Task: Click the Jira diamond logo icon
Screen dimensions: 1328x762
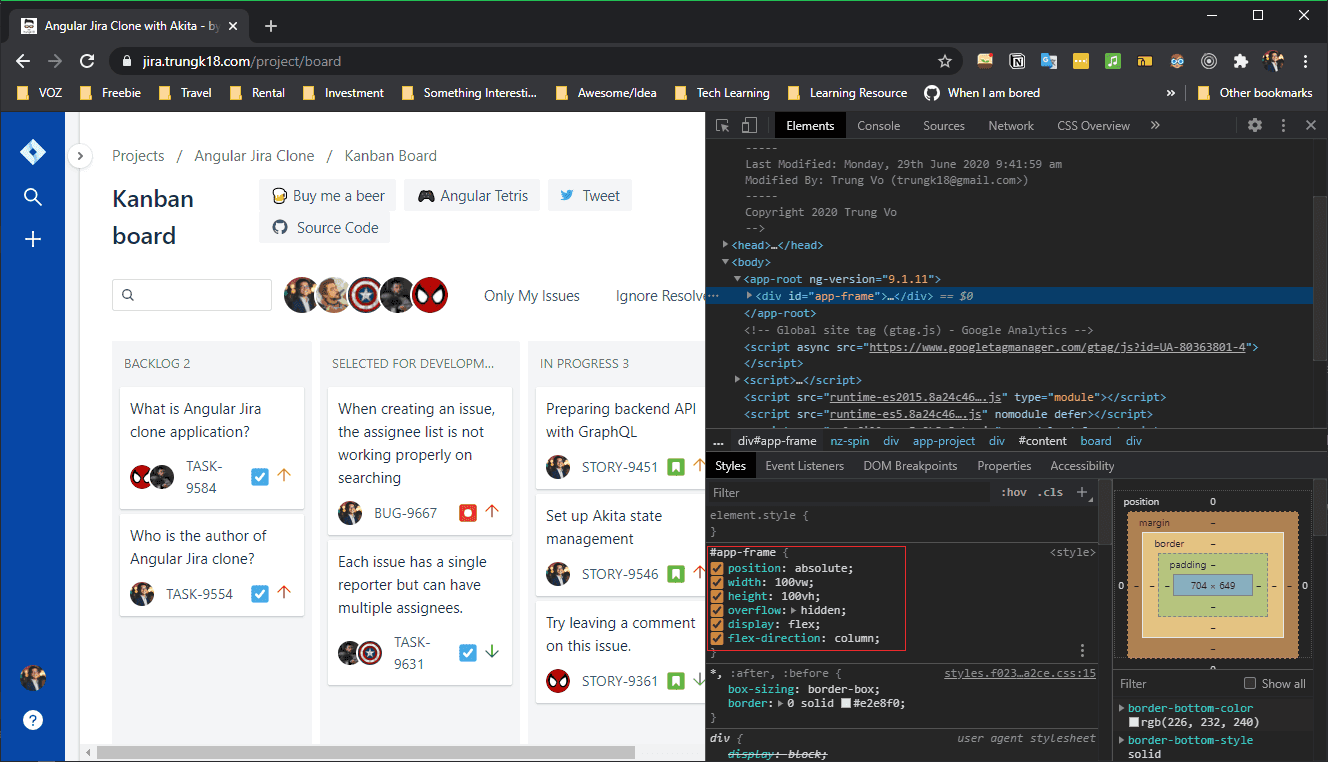Action: pyautogui.click(x=33, y=151)
